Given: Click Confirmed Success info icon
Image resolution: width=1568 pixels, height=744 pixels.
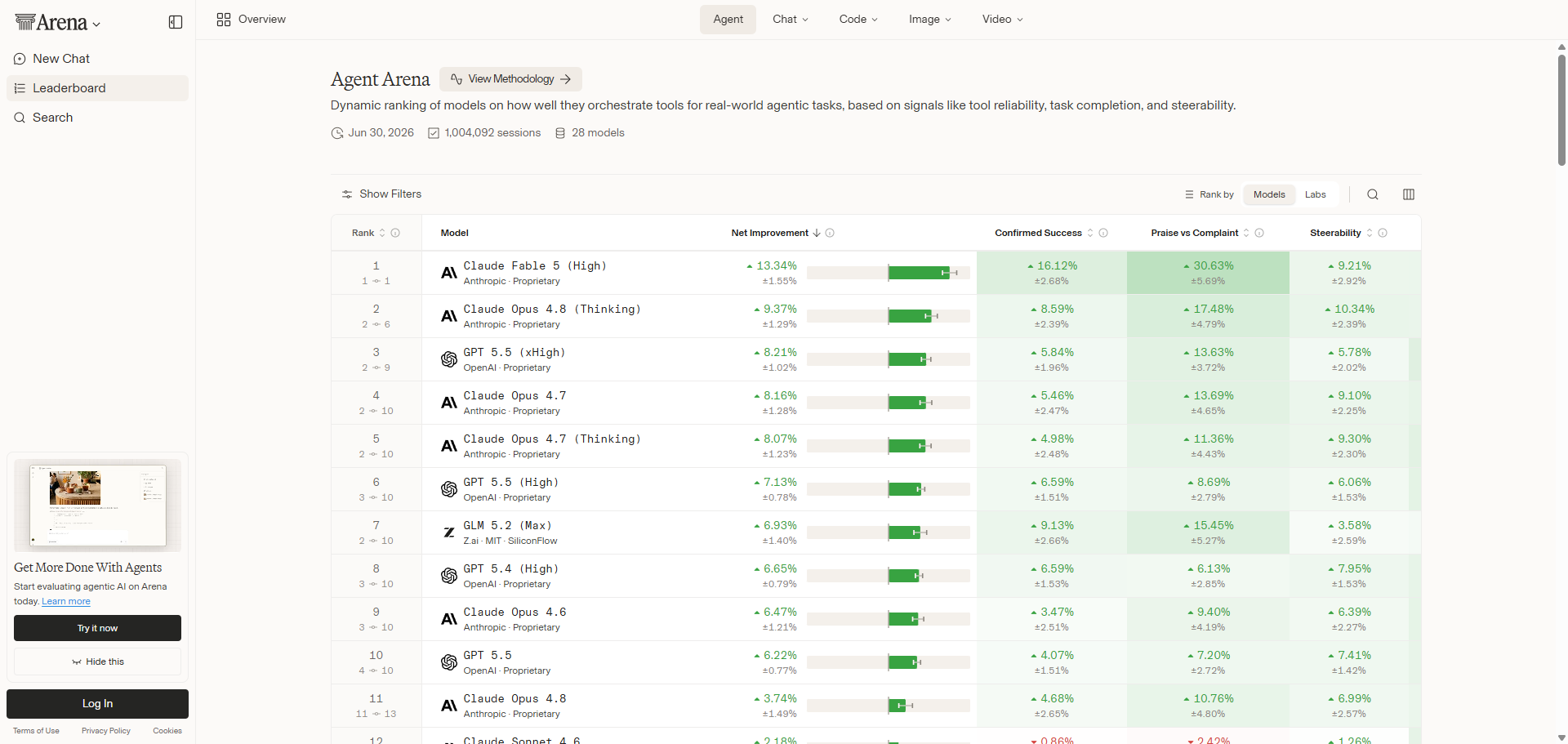Looking at the screenshot, I should click(1103, 233).
